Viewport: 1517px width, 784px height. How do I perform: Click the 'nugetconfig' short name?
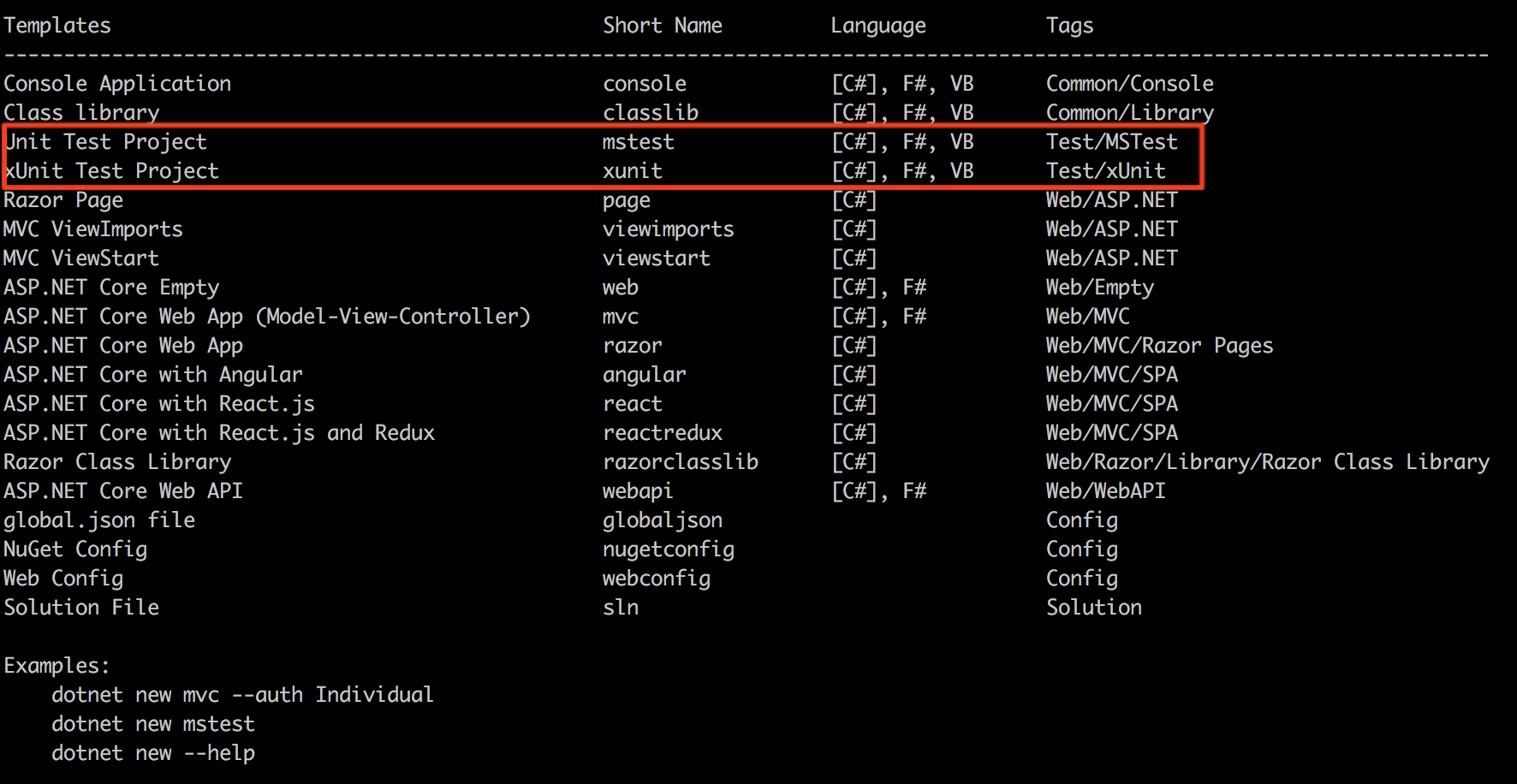pos(668,549)
